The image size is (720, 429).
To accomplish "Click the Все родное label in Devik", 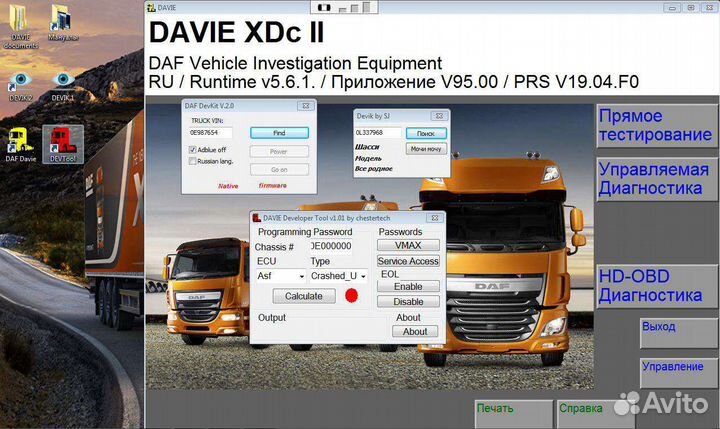I will pyautogui.click(x=374, y=169).
